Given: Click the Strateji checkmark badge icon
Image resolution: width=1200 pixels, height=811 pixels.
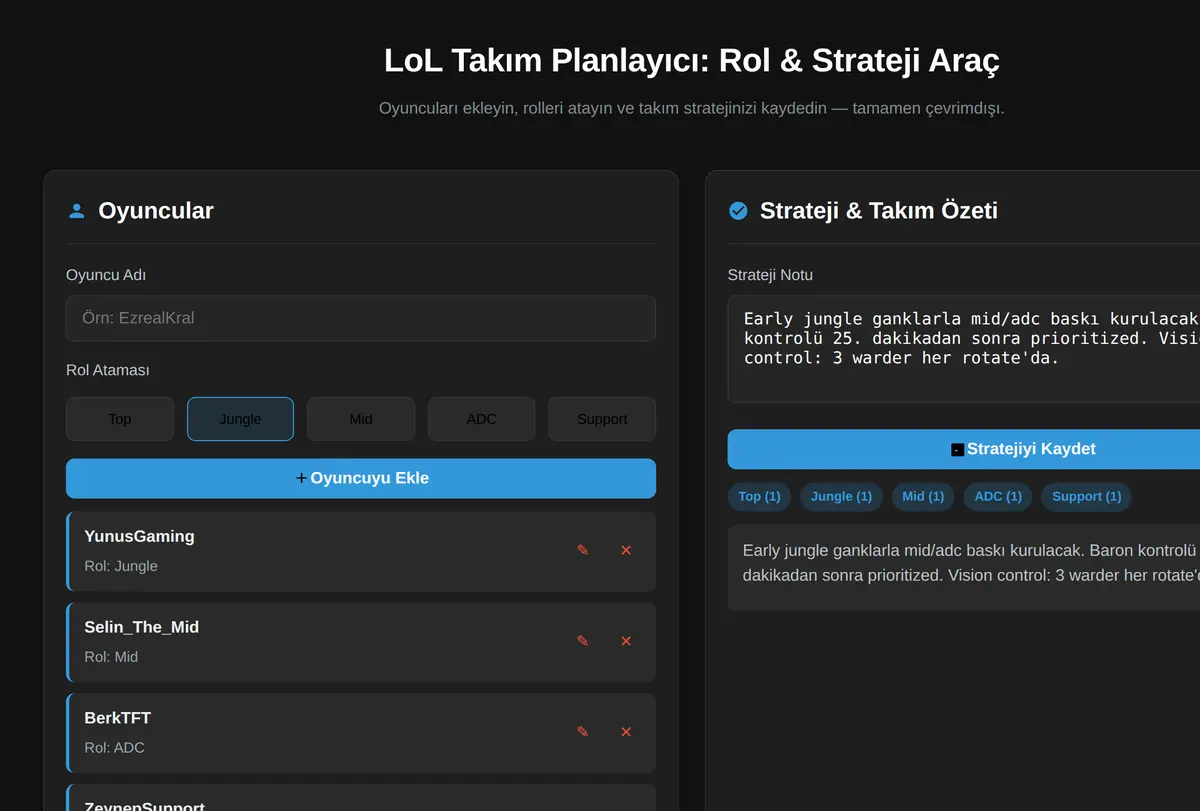Looking at the screenshot, I should point(738,211).
